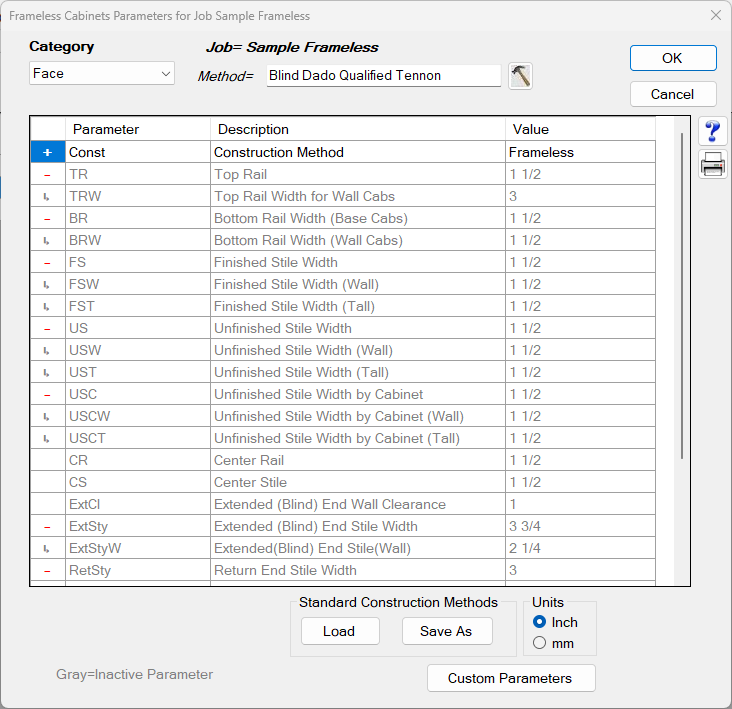
Task: Select the Construction Method value Frameless cell
Action: point(580,153)
